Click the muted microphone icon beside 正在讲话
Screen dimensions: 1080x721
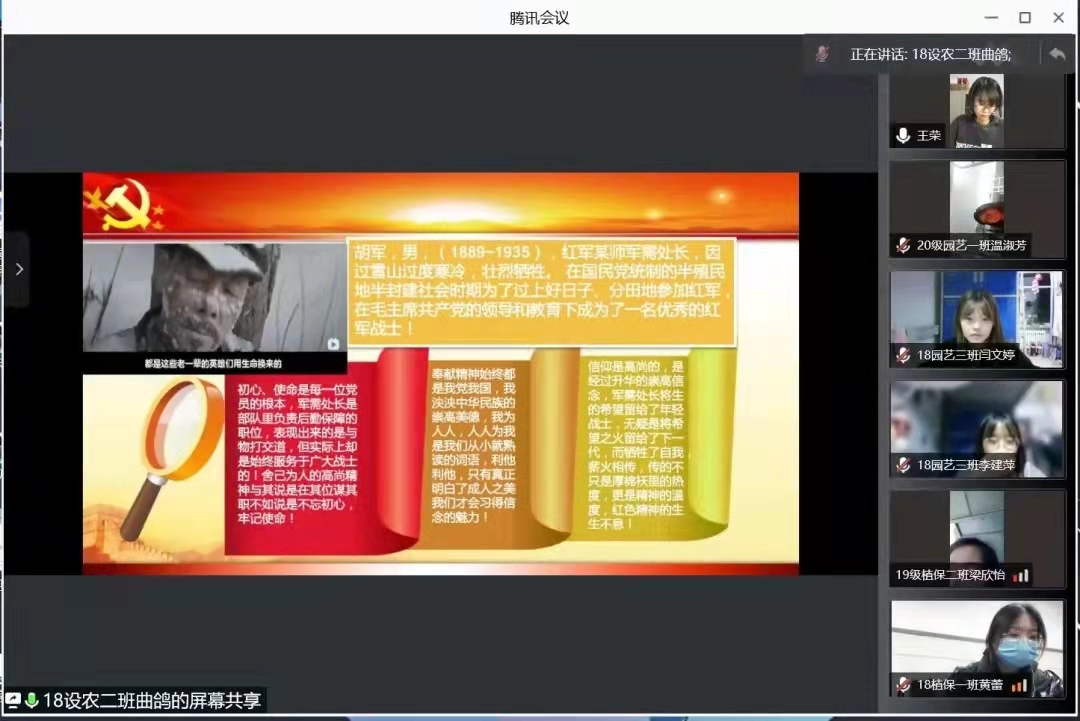pyautogui.click(x=823, y=54)
